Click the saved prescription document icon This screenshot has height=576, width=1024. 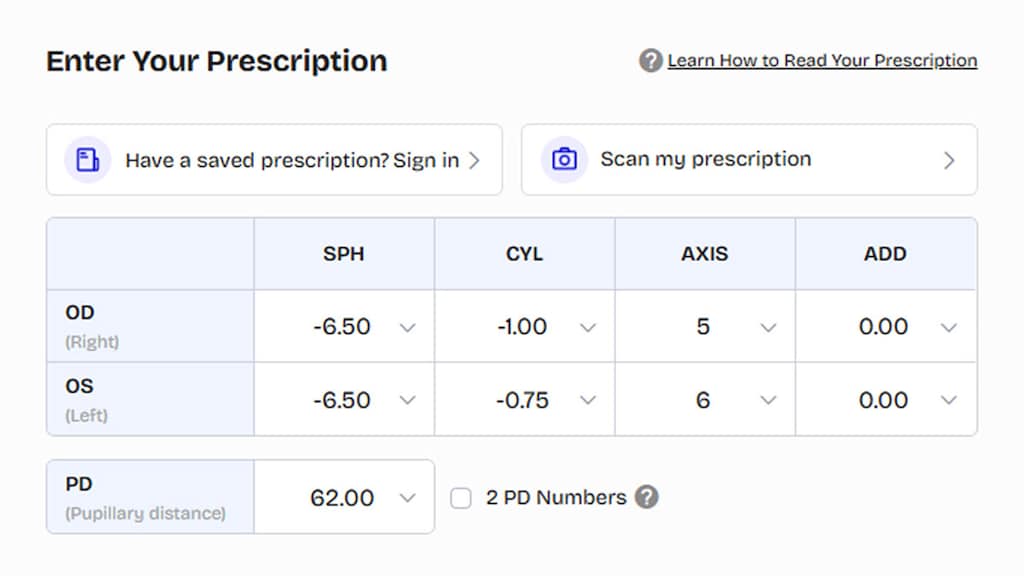coord(86,159)
